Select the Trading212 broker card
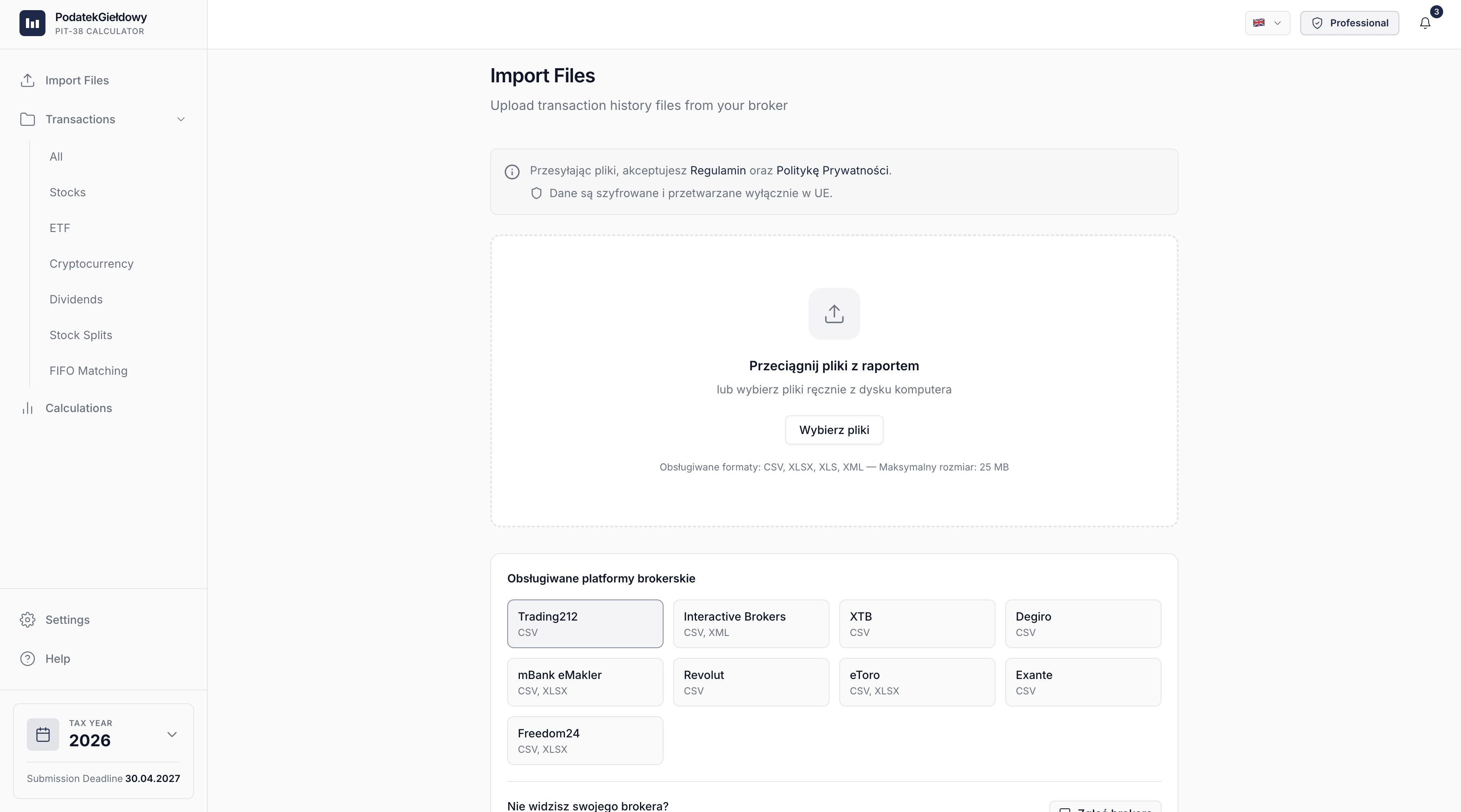 [585, 623]
